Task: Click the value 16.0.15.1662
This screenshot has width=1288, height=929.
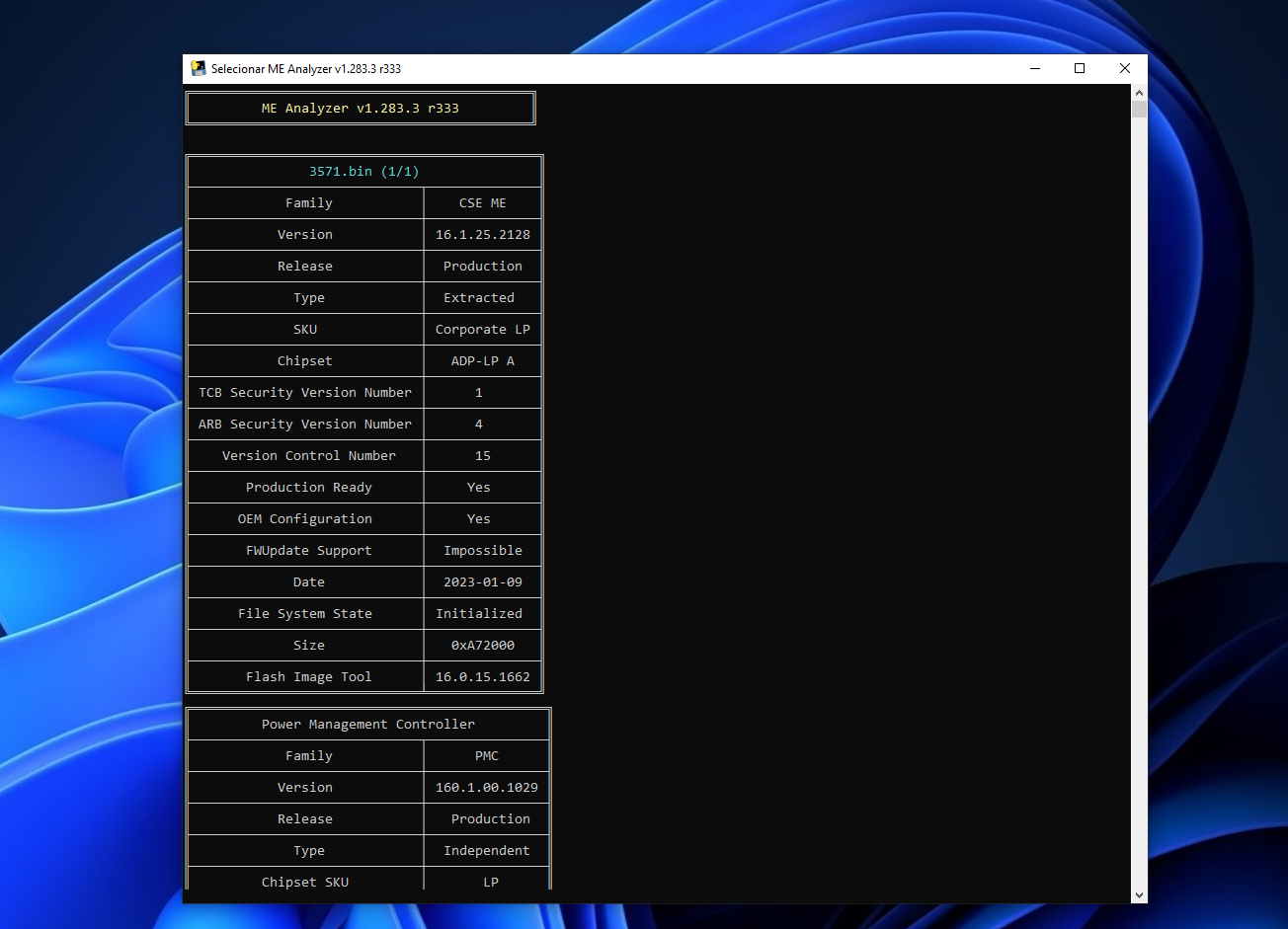Action: [483, 676]
